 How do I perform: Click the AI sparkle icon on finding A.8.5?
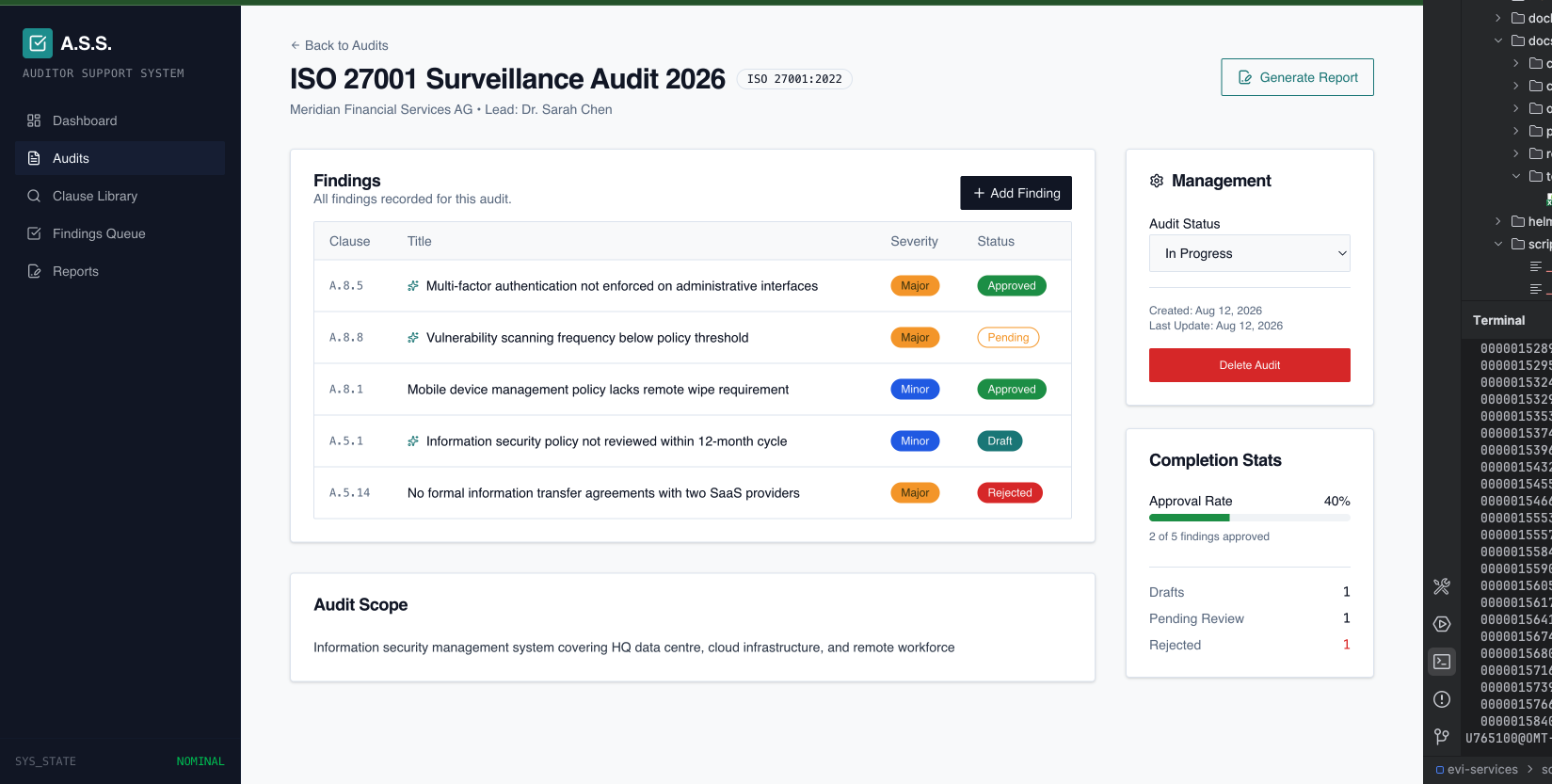point(413,286)
